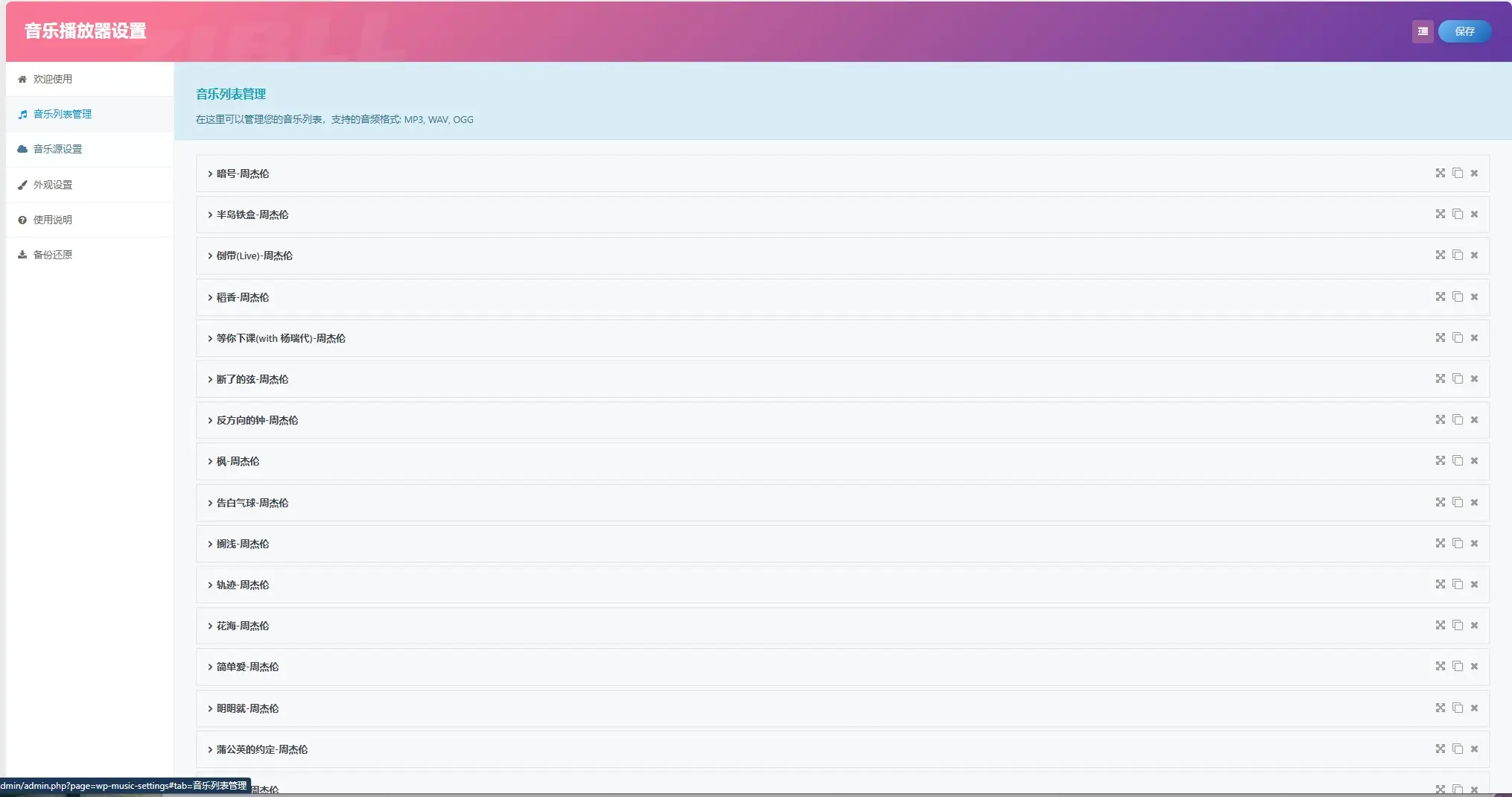1512x797 pixels.
Task: Click the show-all-options icon beside Save
Action: pos(1422,31)
